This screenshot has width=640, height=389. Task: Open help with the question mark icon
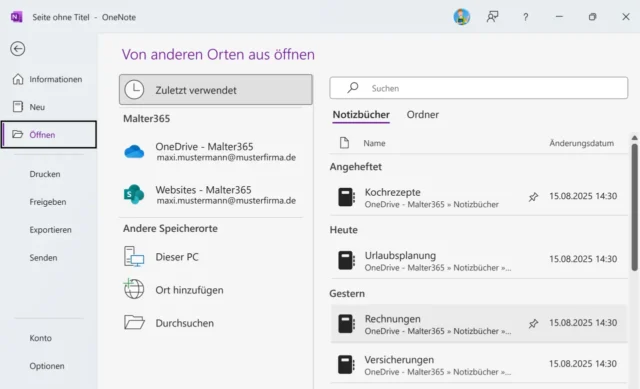(x=526, y=17)
